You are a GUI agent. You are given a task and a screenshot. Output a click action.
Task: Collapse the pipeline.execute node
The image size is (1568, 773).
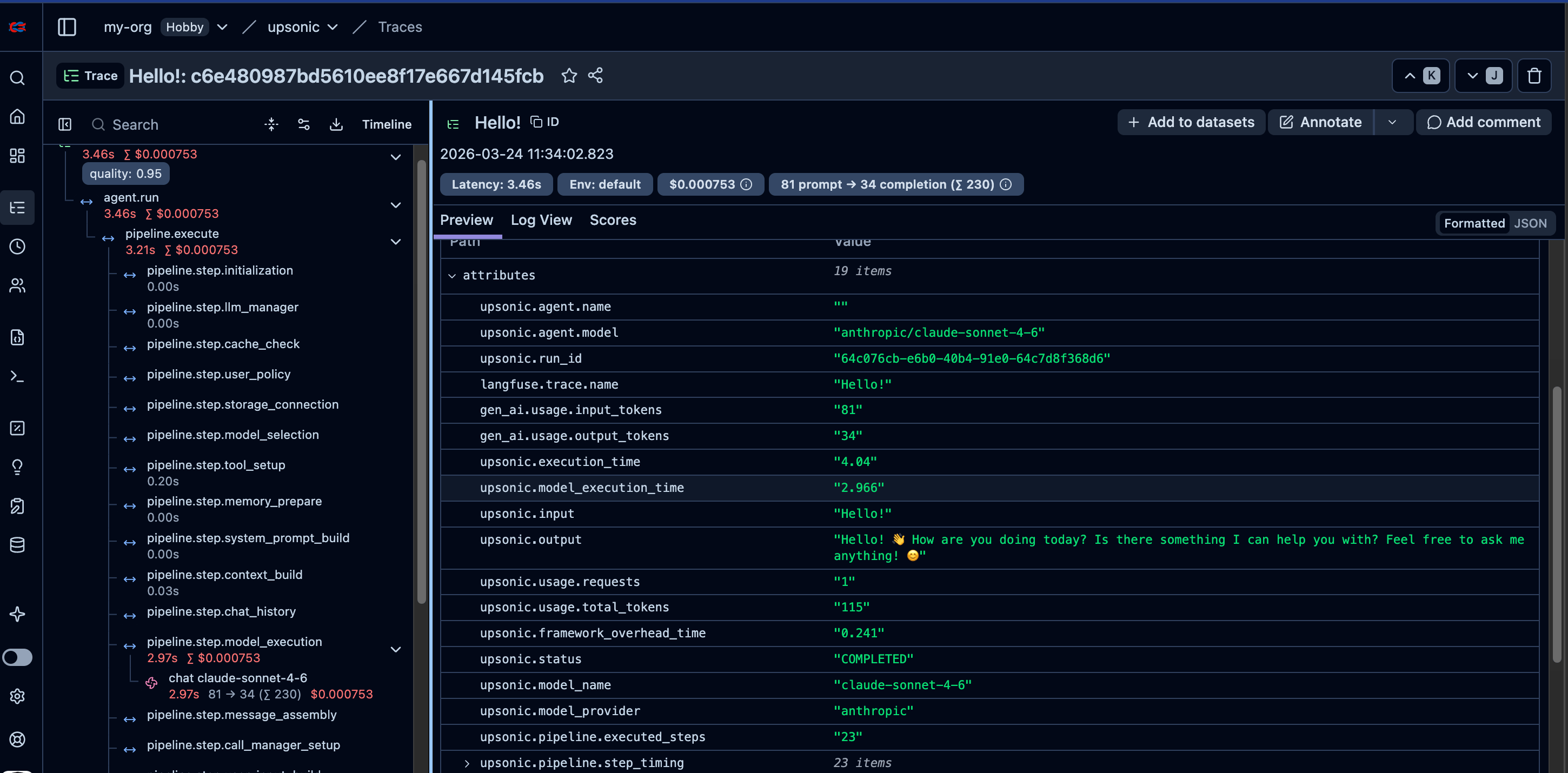[396, 242]
